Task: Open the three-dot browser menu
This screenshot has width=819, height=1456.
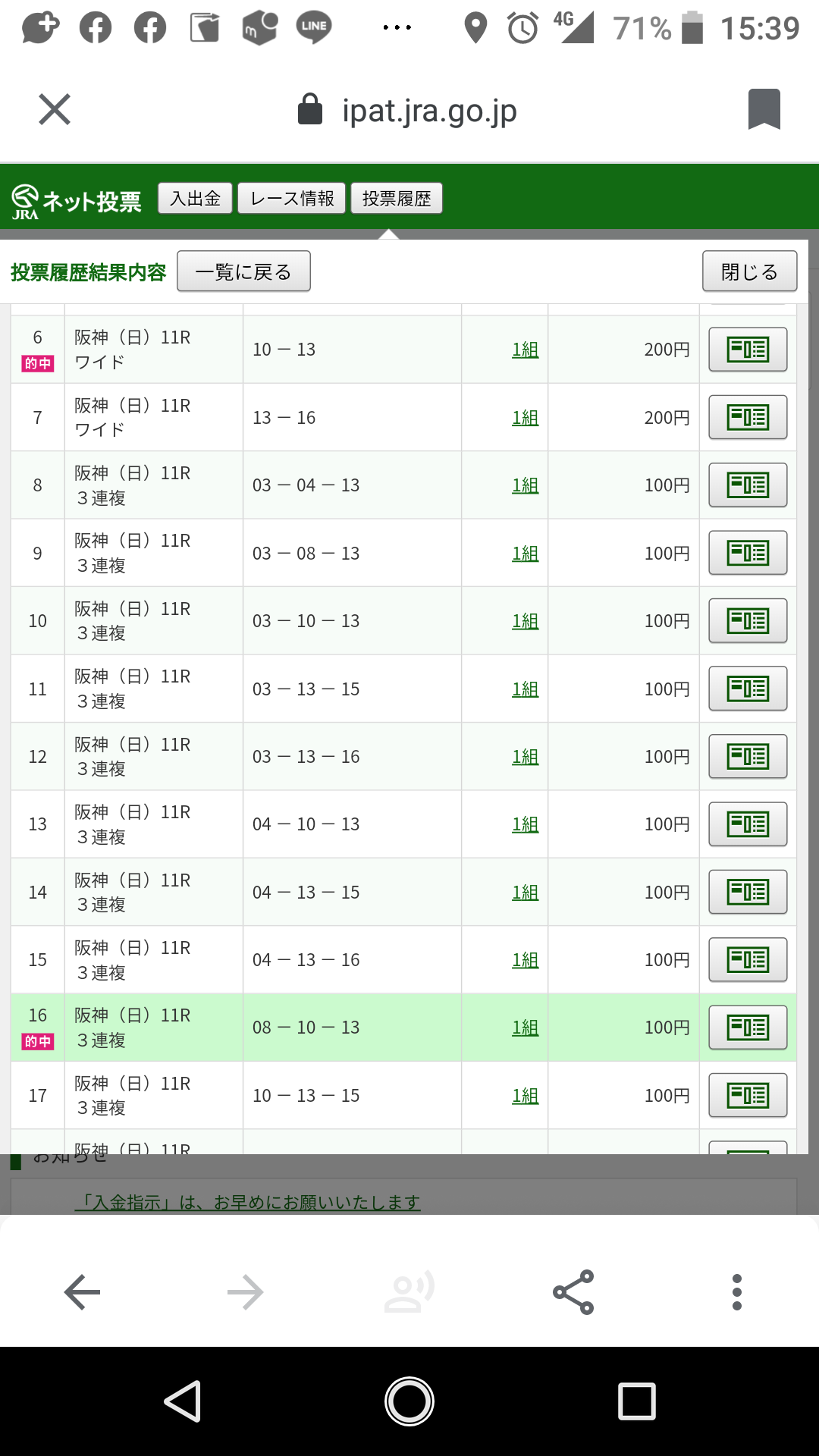Action: tap(736, 1292)
